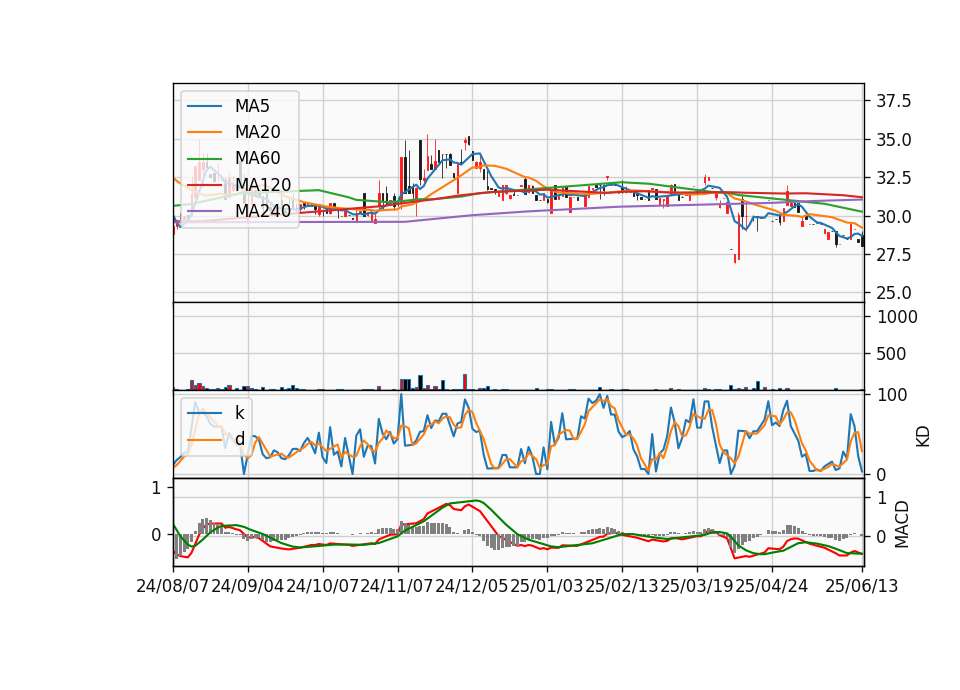This screenshot has height=690, width=960.
Task: Click the 25/04/24 date label
Action: pos(771,586)
